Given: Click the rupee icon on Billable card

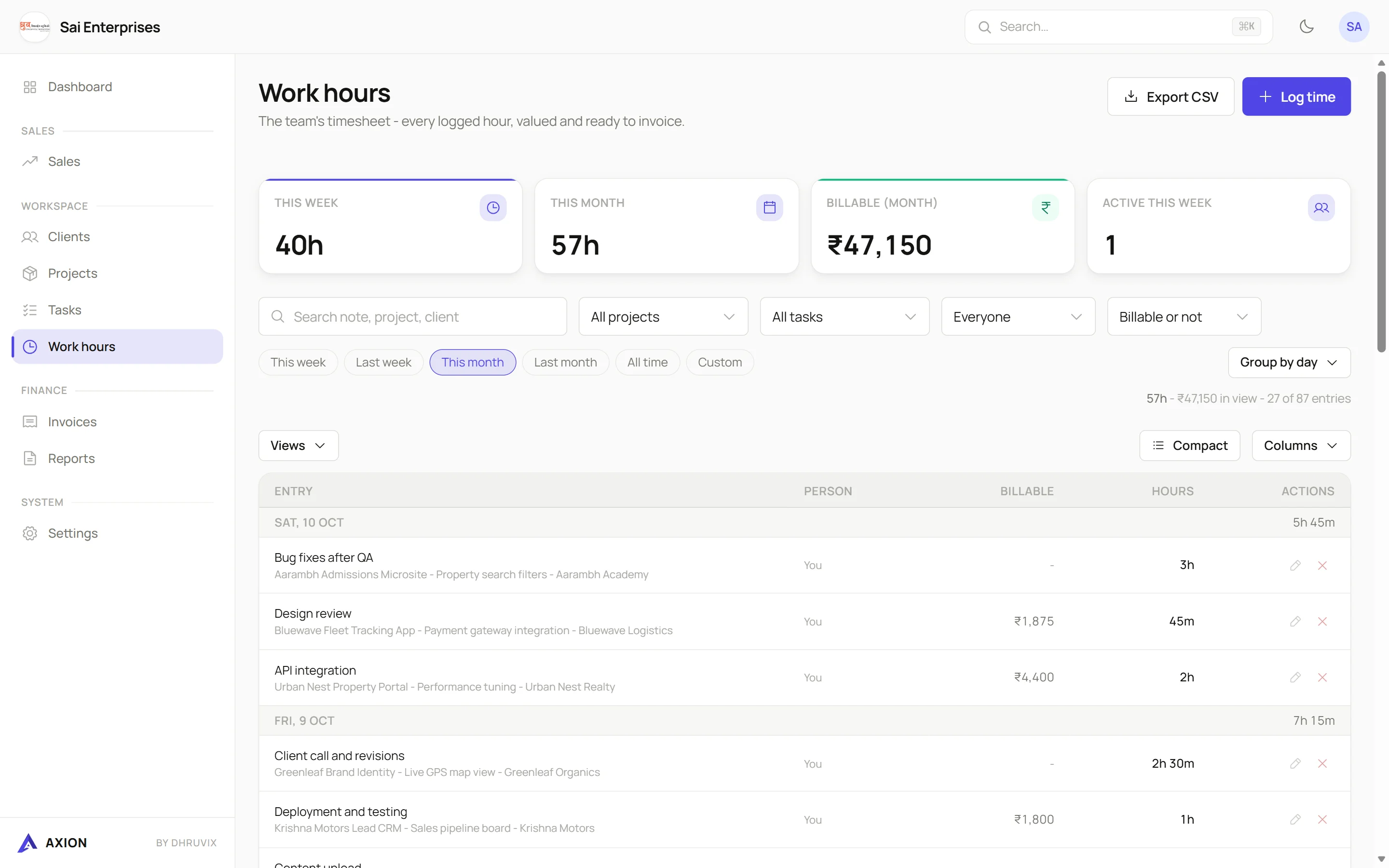Looking at the screenshot, I should coord(1045,207).
